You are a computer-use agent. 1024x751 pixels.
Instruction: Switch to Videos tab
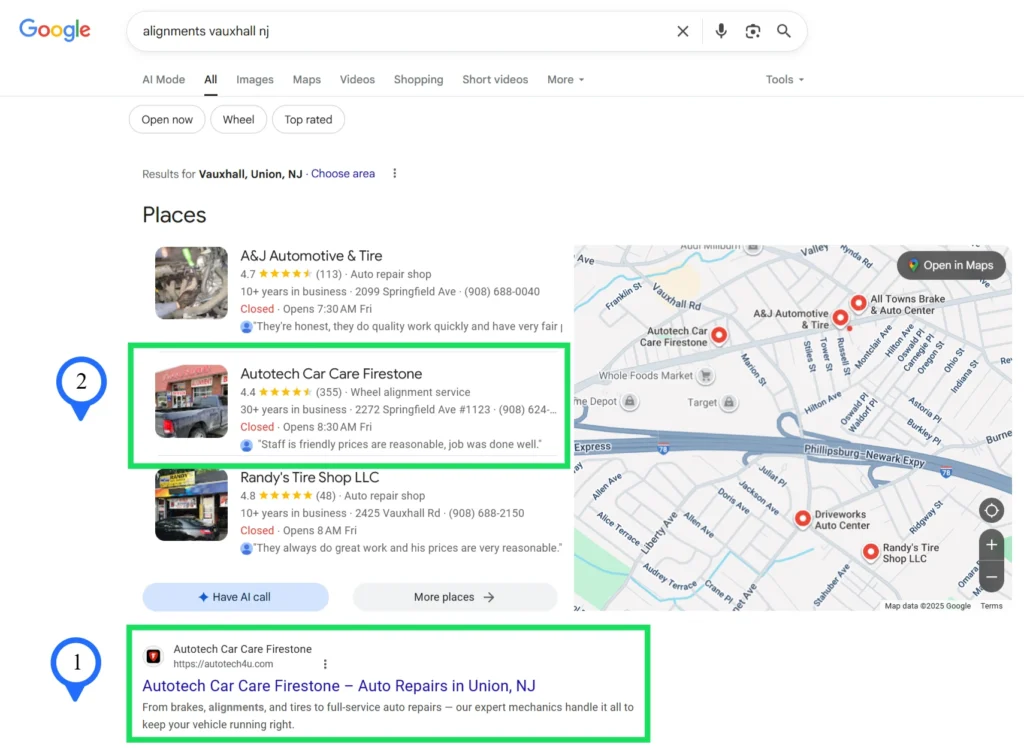[357, 80]
